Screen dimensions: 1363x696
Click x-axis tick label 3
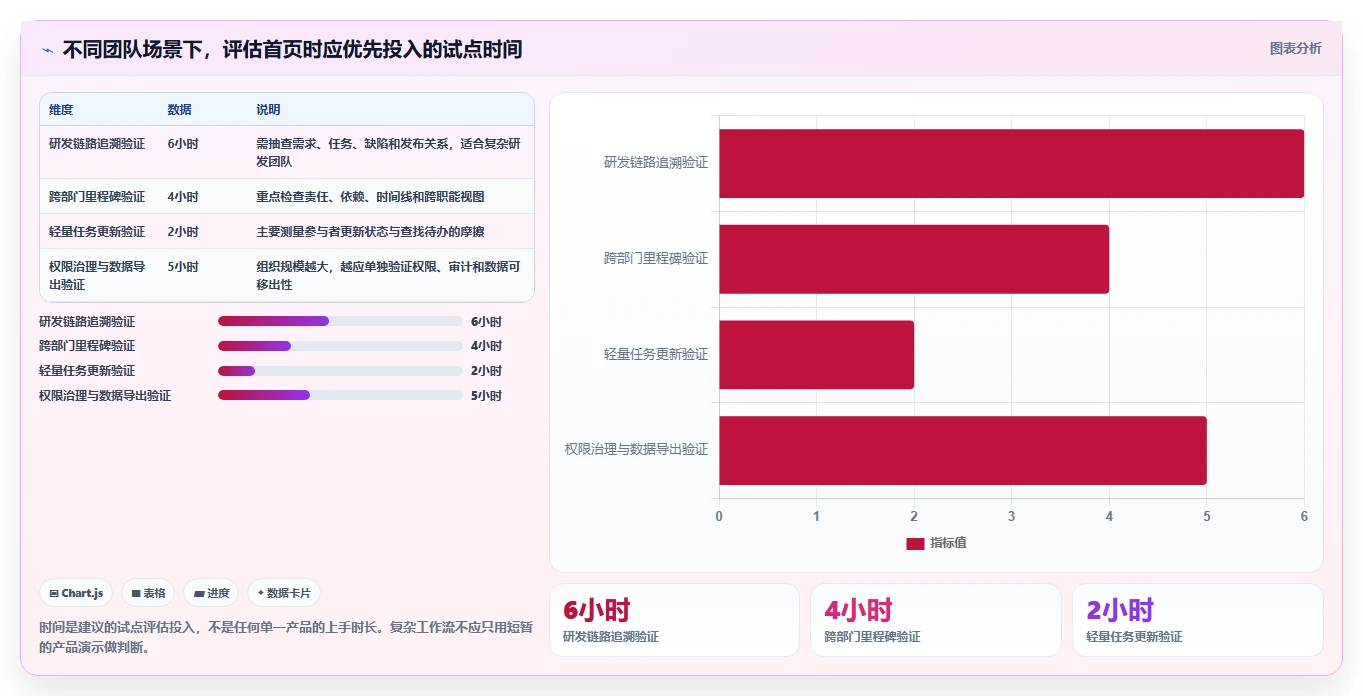[x=1011, y=516]
